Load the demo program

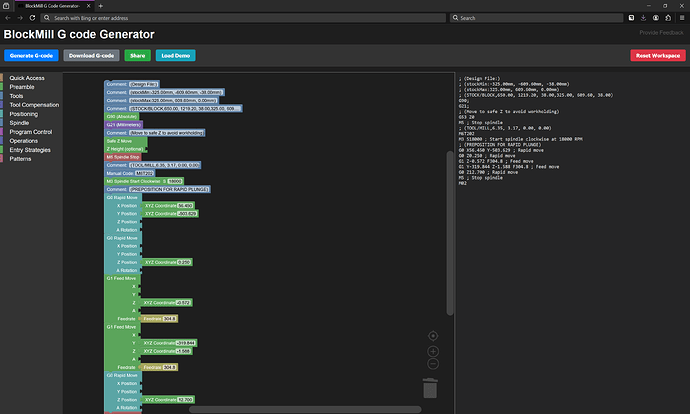176,55
